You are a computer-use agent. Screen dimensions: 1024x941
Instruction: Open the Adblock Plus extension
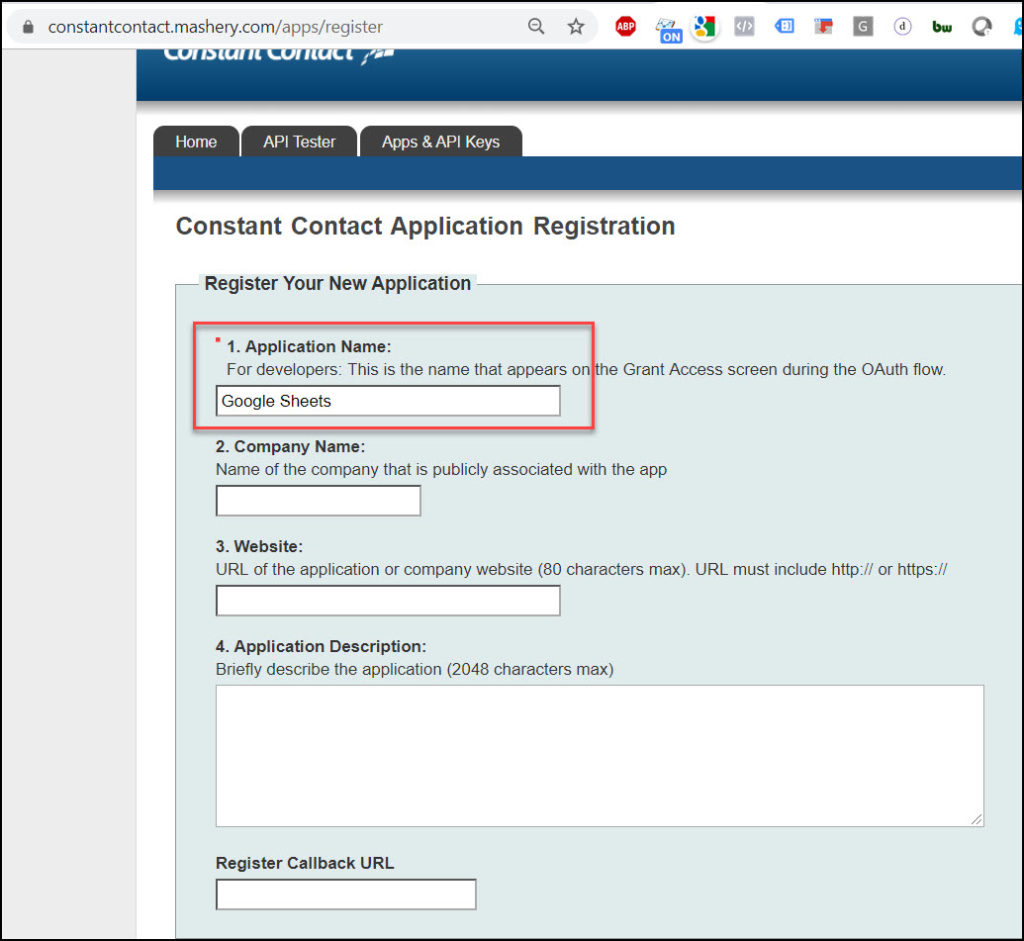click(625, 26)
